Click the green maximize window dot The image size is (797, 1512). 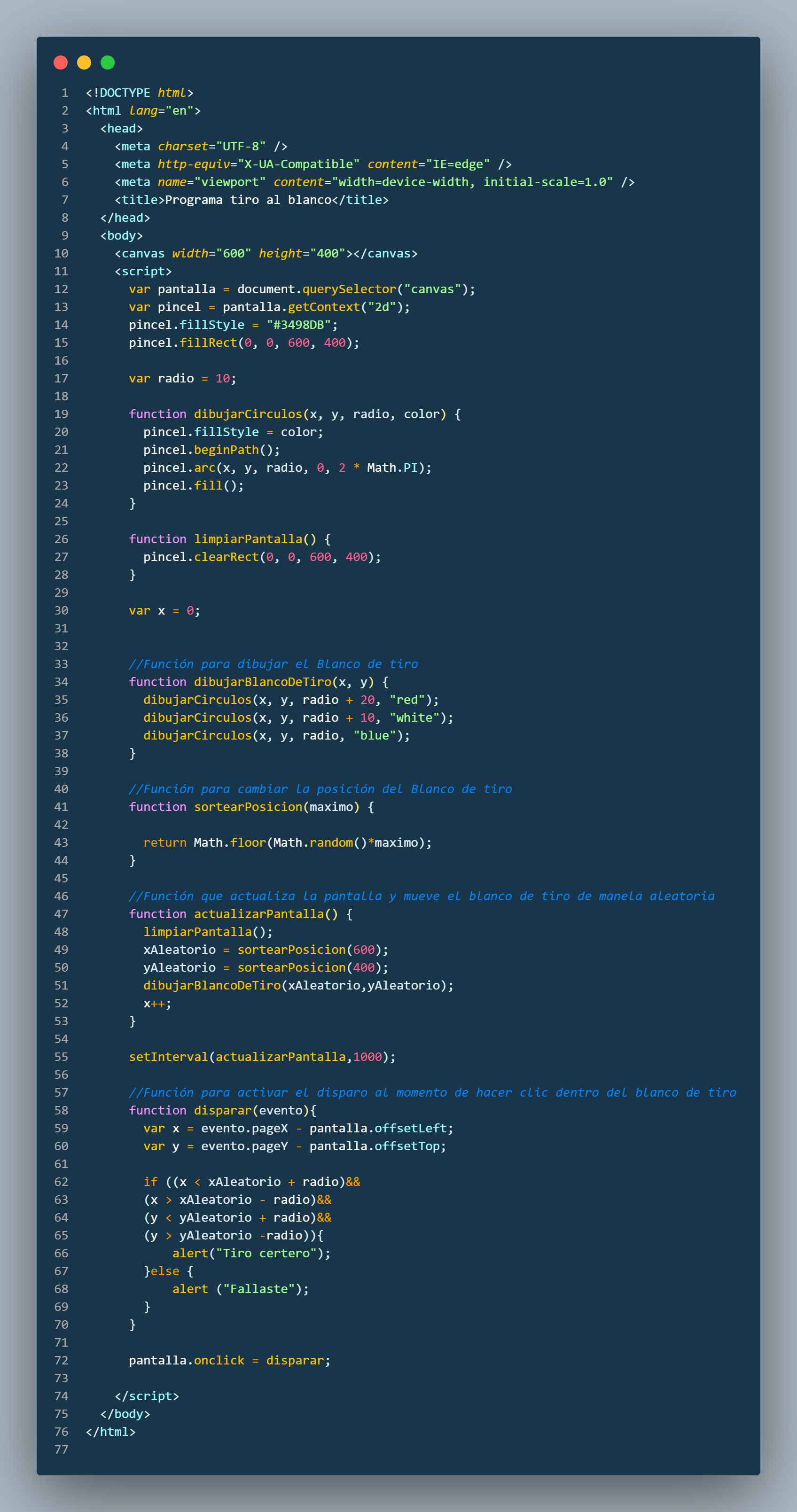(108, 62)
